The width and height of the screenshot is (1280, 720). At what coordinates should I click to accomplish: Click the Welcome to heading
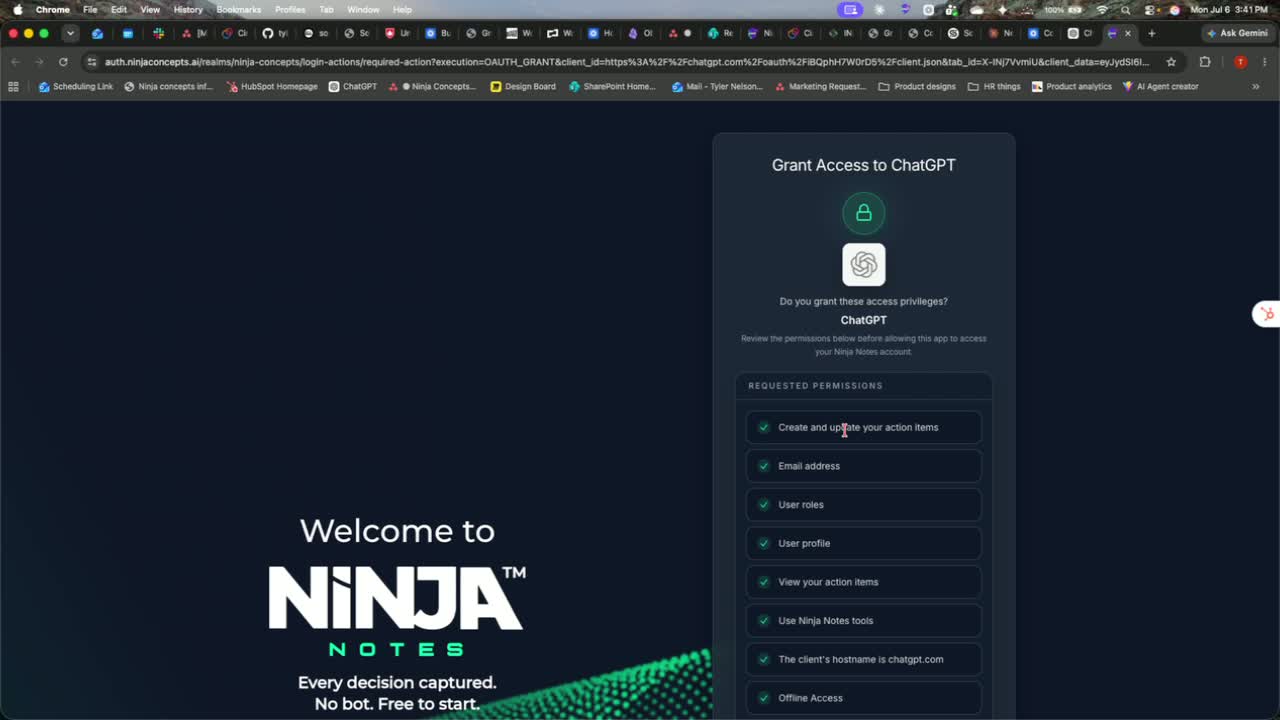click(x=397, y=530)
